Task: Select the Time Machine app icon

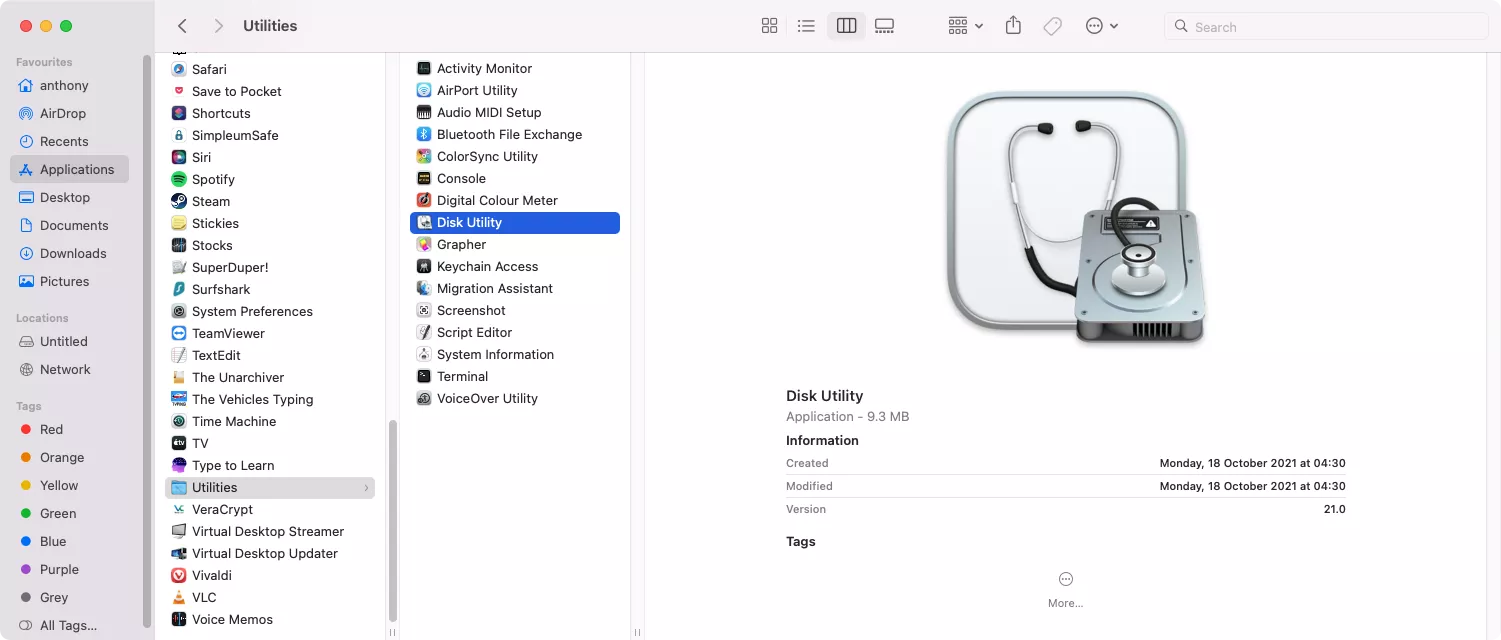Action: [179, 421]
